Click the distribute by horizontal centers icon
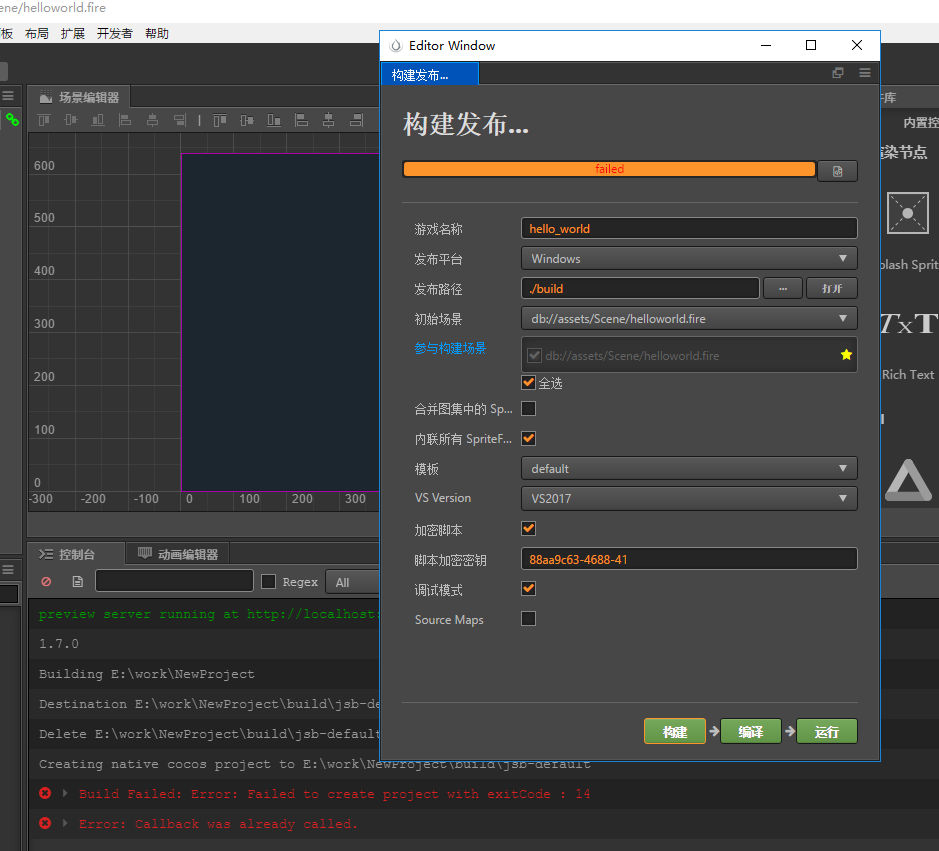The width and height of the screenshot is (939, 851). pos(328,120)
